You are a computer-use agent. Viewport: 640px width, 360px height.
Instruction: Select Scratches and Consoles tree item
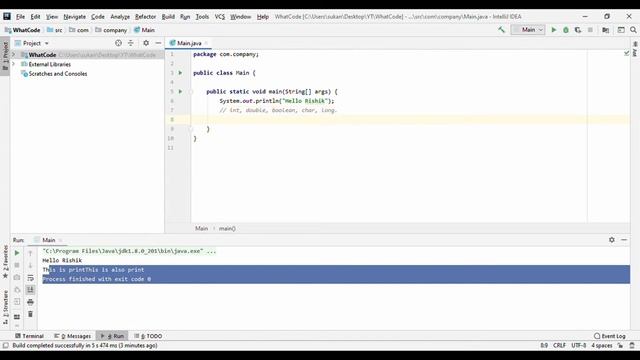[x=54, y=74]
